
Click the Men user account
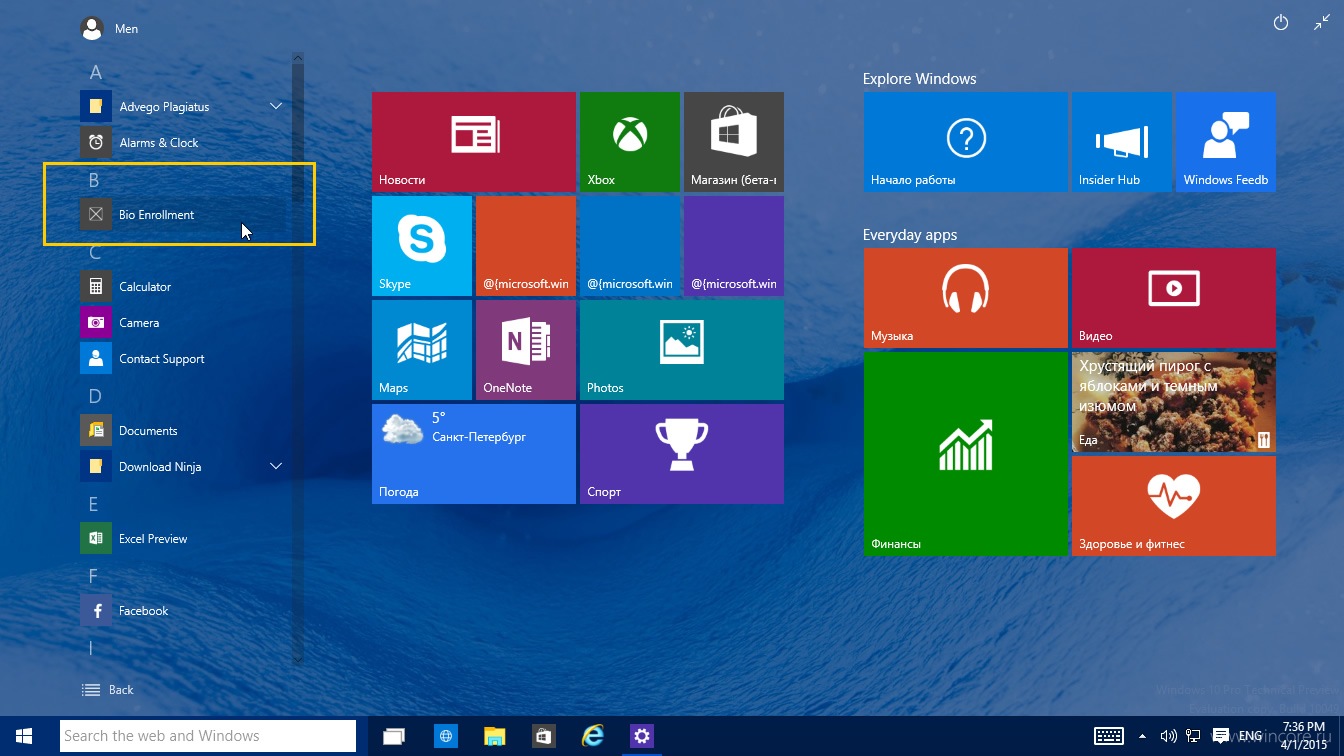click(x=109, y=29)
